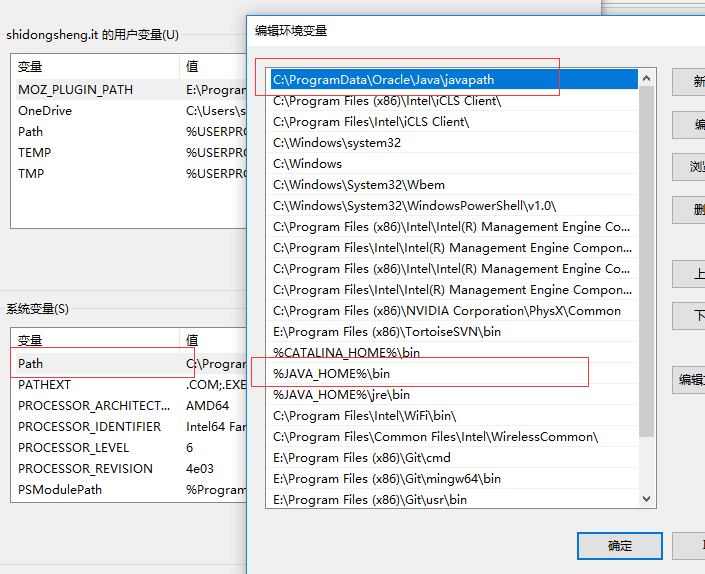705x574 pixels.
Task: Select C:\ProgramData\Oracle\Java\javapath entry
Action: click(453, 80)
